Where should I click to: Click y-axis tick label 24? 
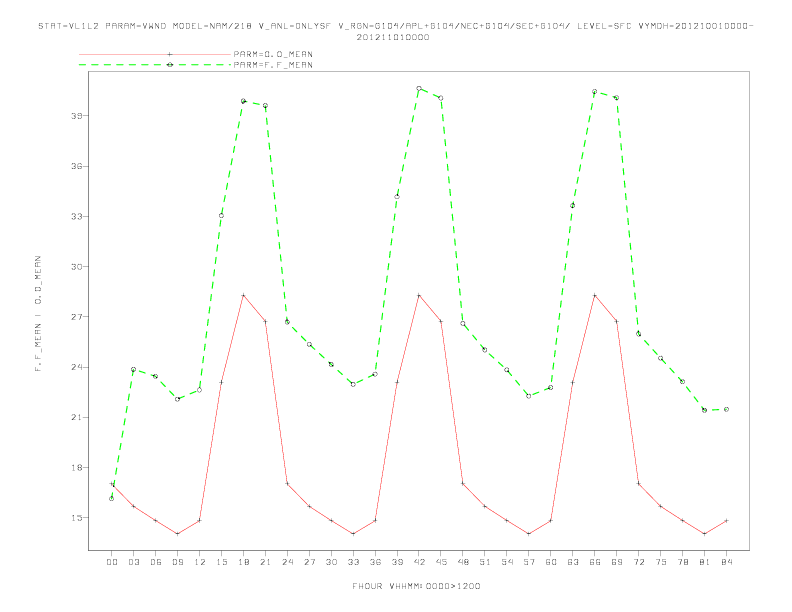click(x=77, y=367)
